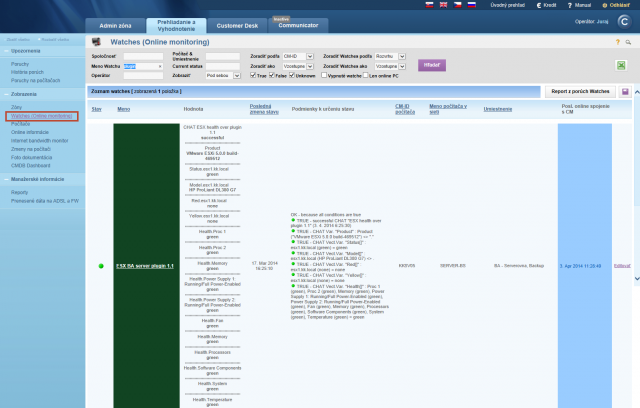The width and height of the screenshot is (640, 408).
Task: Open Zóny in sidebar
Action: 16,107
